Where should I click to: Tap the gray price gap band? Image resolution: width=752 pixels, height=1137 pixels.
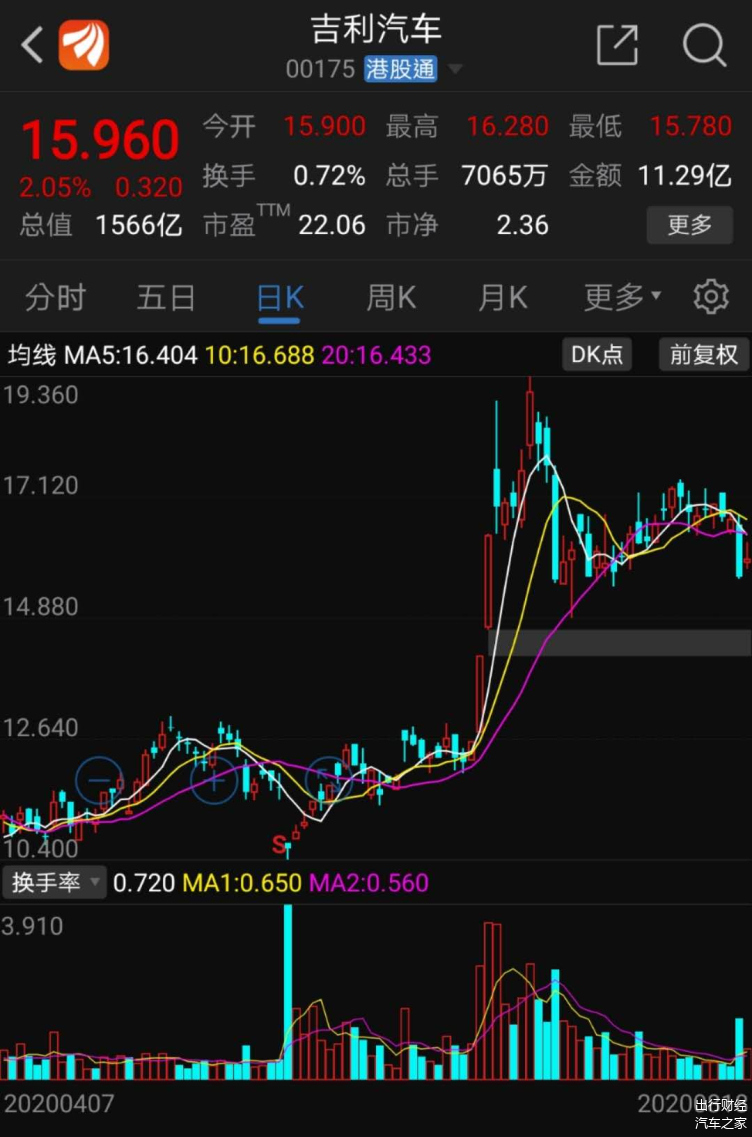click(620, 642)
